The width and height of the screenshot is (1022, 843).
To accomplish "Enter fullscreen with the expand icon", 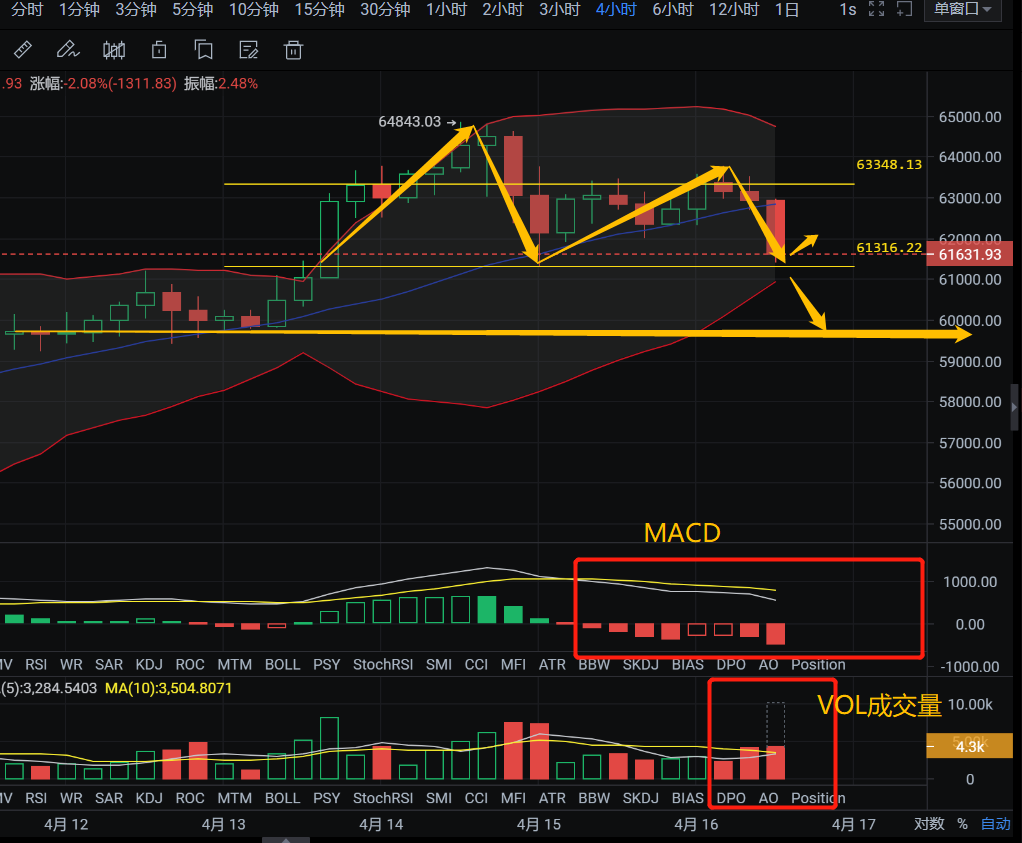I will tap(876, 10).
